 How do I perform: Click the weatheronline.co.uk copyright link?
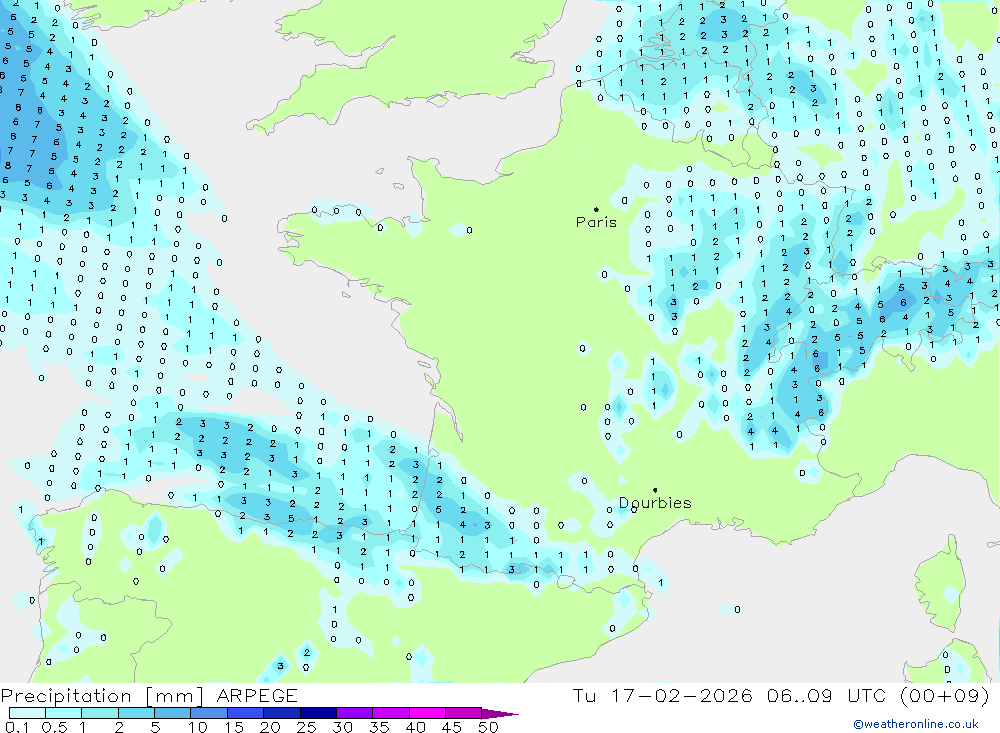pyautogui.click(x=916, y=724)
